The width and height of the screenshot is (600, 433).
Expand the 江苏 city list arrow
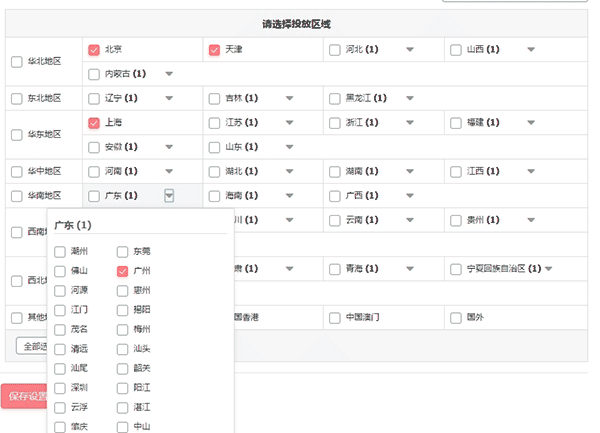[x=289, y=123]
